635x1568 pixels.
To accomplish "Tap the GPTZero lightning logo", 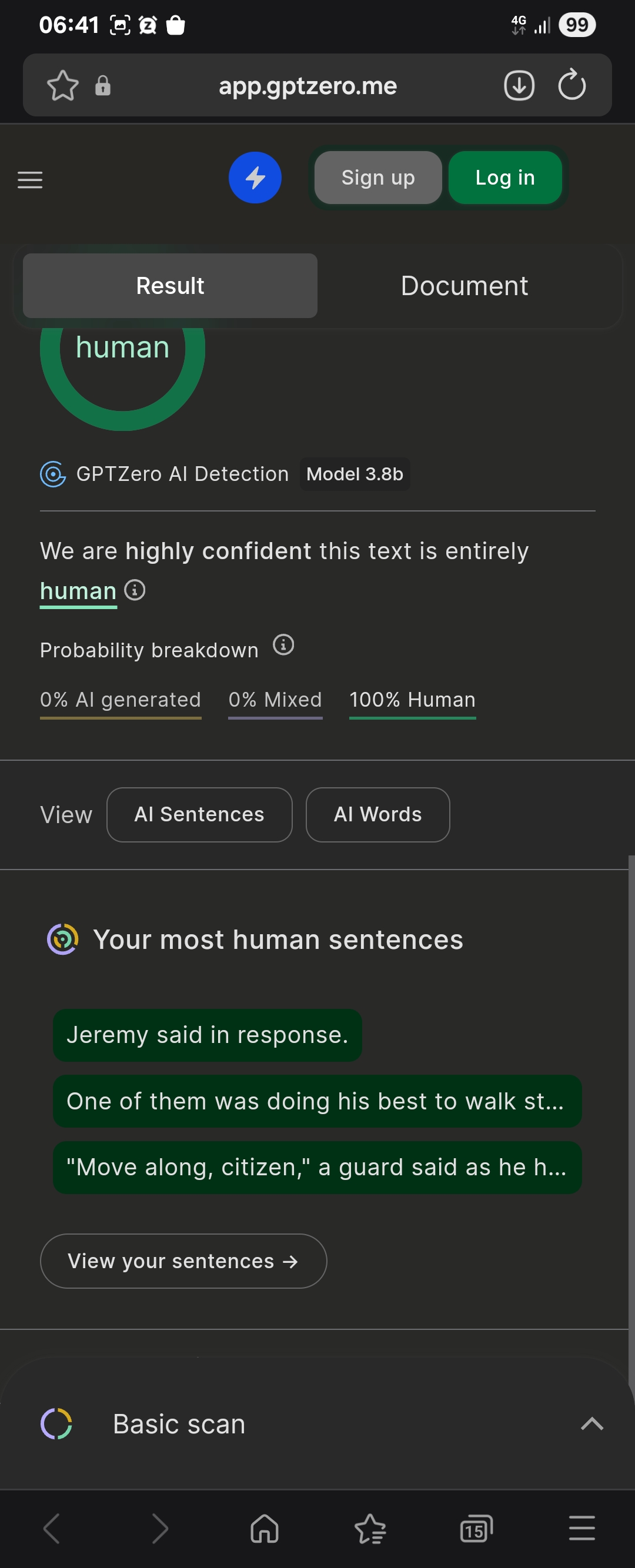I will (255, 177).
